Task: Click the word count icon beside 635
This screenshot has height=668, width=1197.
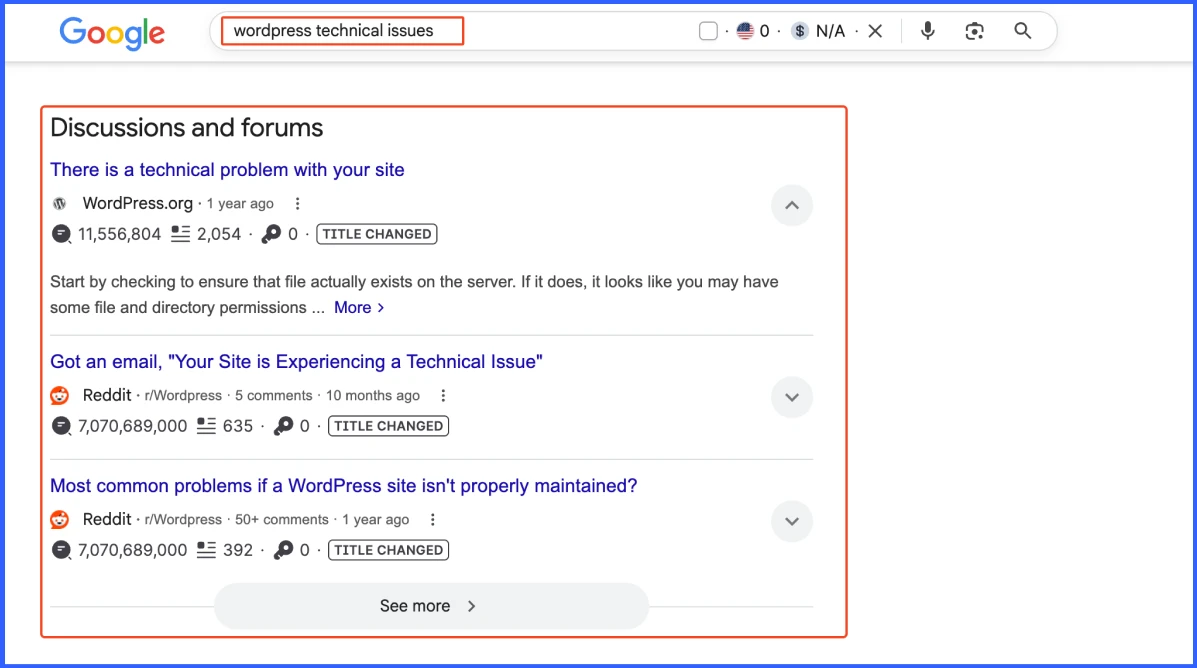Action: click(206, 426)
